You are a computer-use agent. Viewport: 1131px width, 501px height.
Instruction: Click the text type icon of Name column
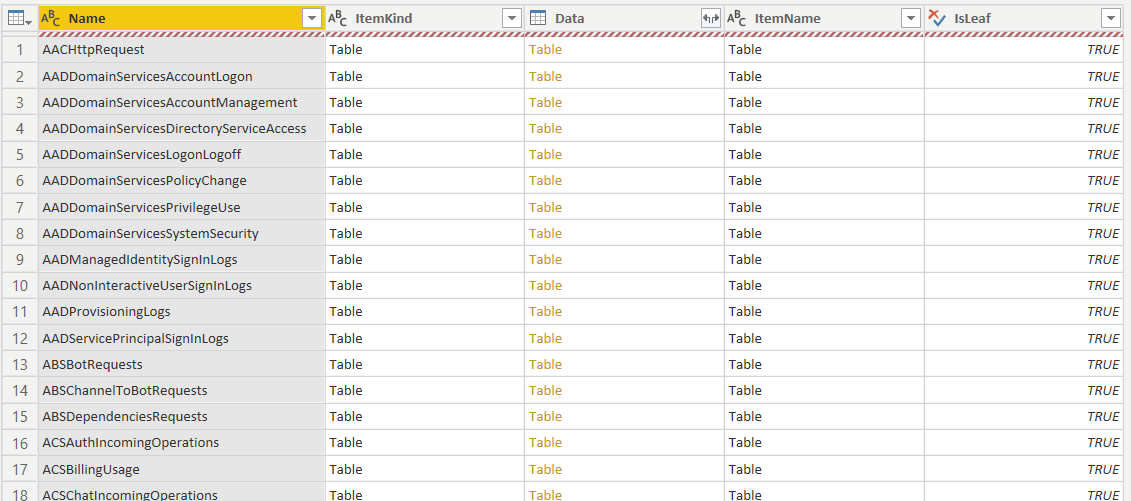tap(50, 19)
